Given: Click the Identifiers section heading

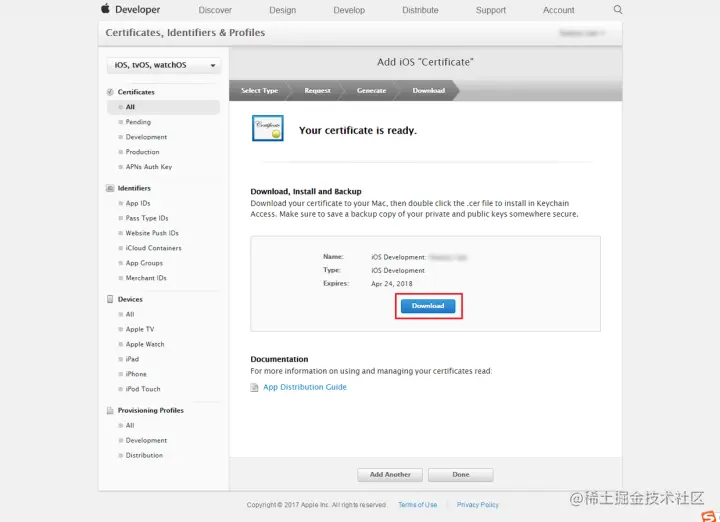Looking at the screenshot, I should (x=134, y=188).
